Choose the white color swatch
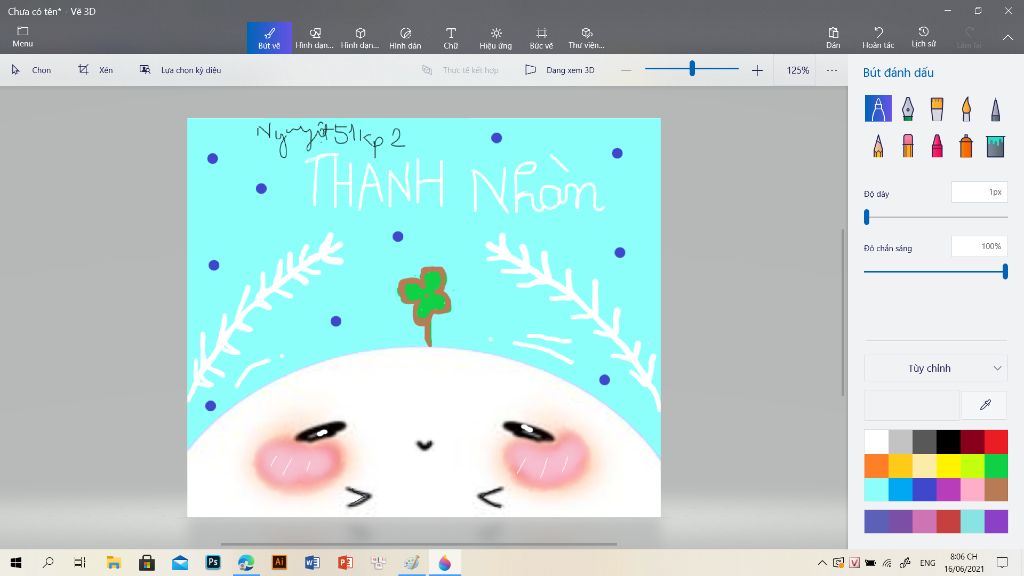 point(876,442)
